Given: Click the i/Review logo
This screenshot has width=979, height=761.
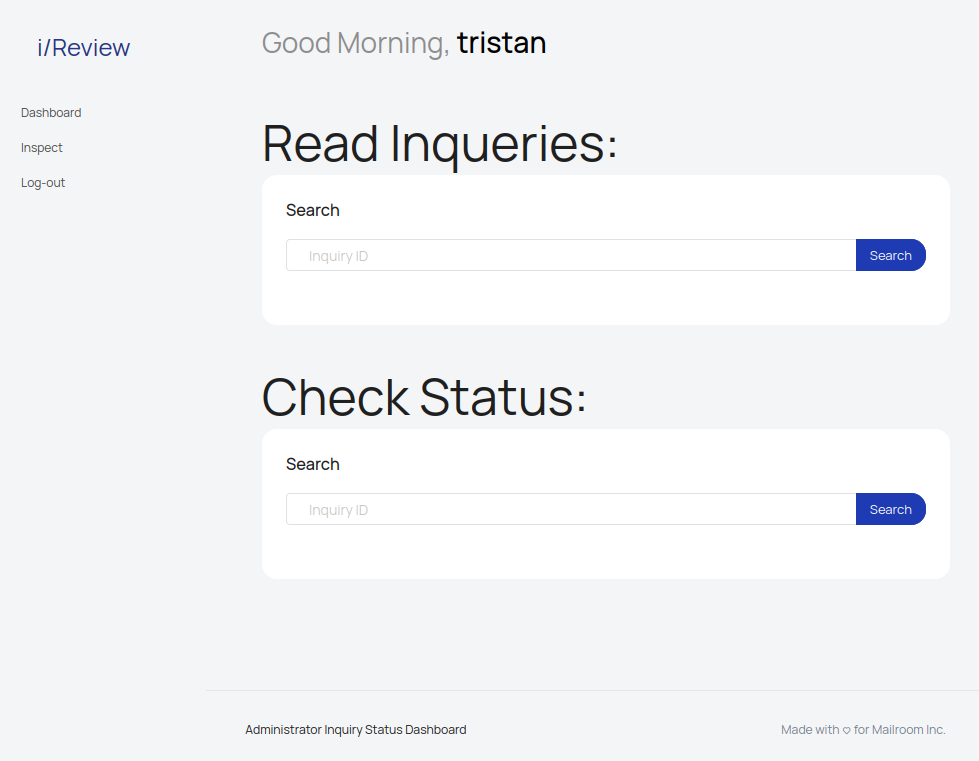Looking at the screenshot, I should (x=84, y=48).
